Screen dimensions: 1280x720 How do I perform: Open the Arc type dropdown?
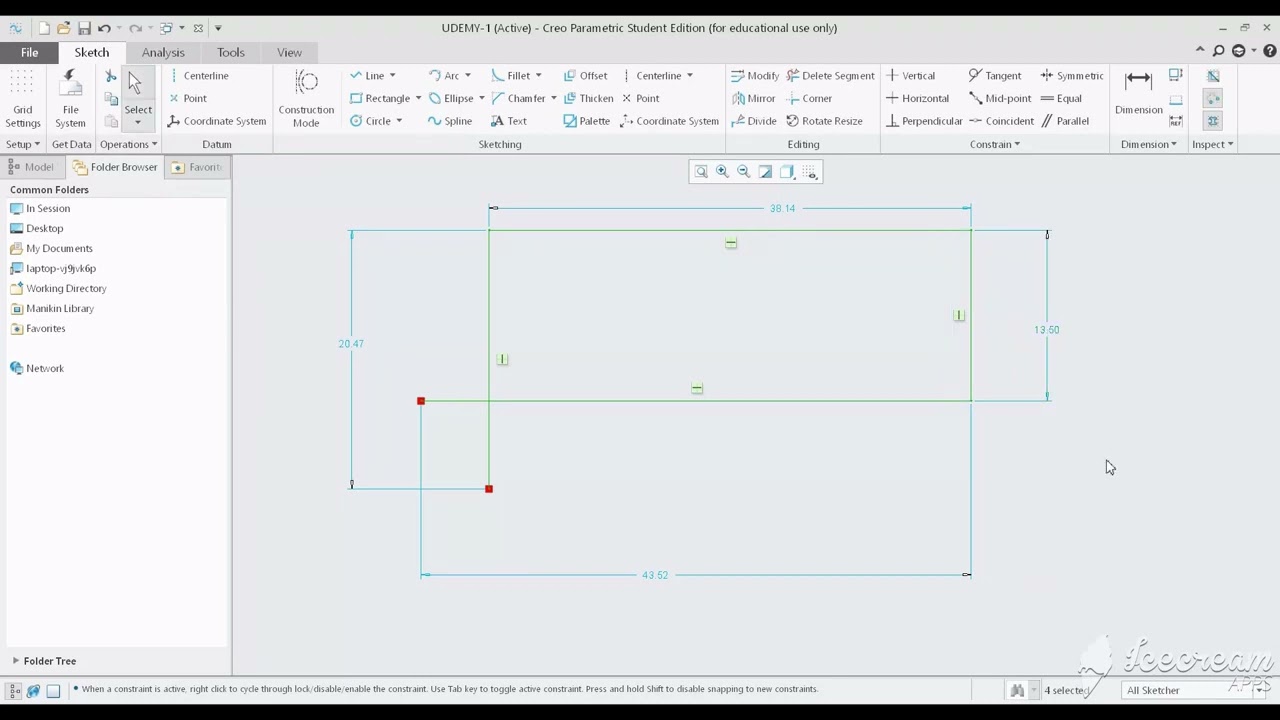coord(467,76)
